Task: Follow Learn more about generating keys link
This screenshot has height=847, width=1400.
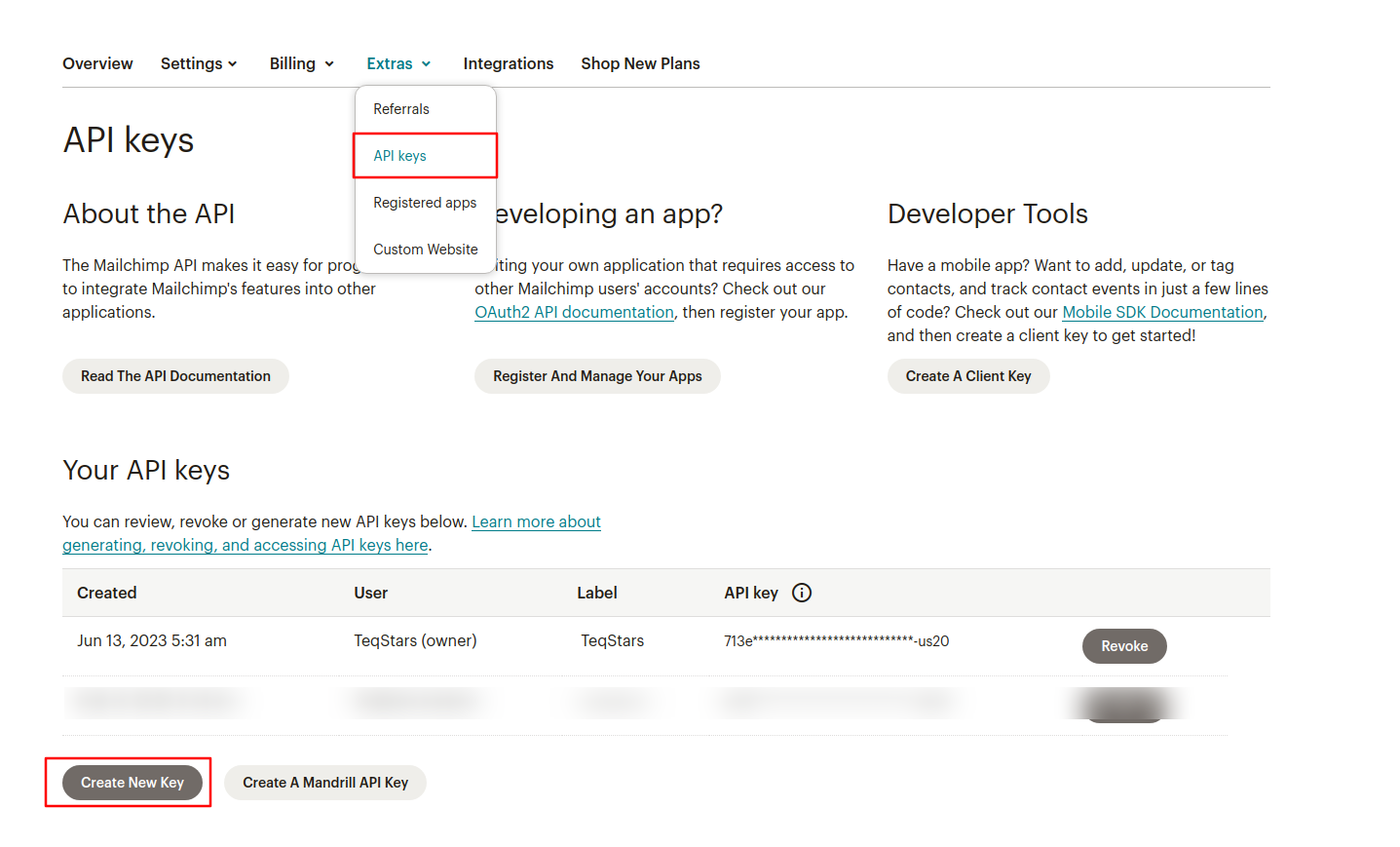Action: pos(536,521)
